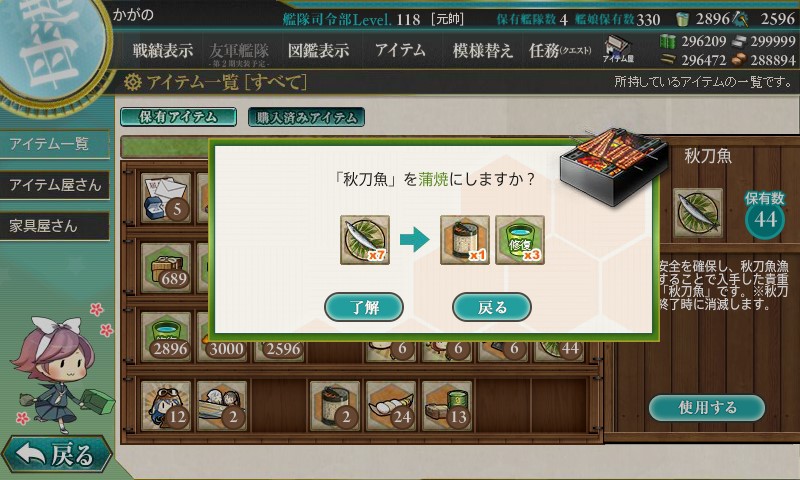800x480 pixels.
Task: Go to アイテム屋さん in sidebar
Action: [x=55, y=185]
